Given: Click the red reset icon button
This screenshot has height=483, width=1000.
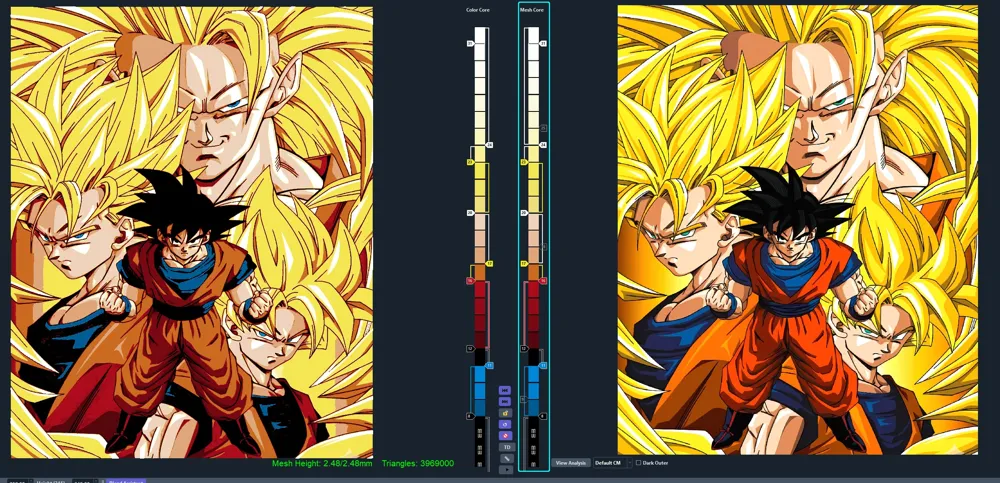Looking at the screenshot, I should [504, 436].
